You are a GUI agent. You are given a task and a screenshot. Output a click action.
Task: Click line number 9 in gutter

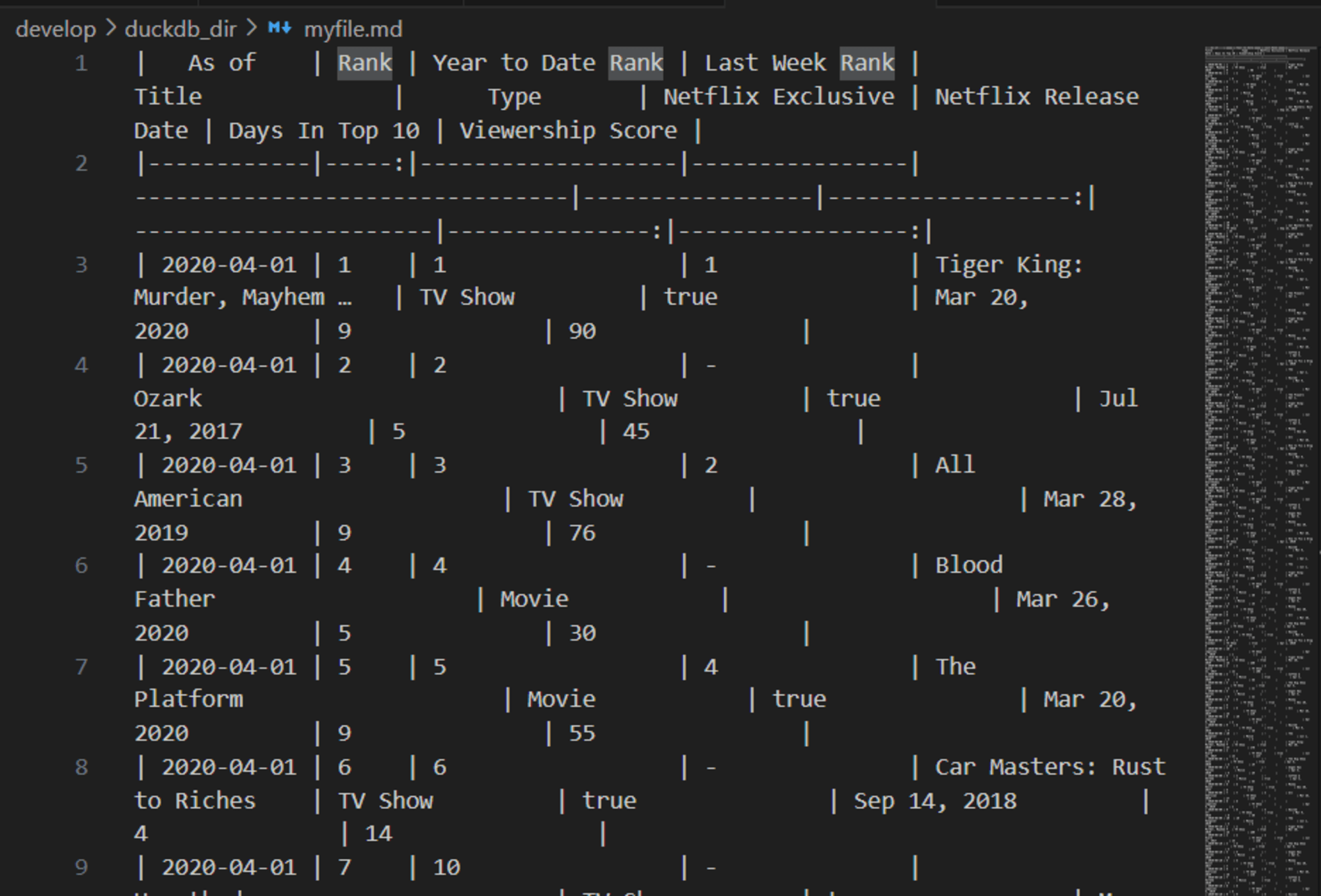pyautogui.click(x=81, y=867)
